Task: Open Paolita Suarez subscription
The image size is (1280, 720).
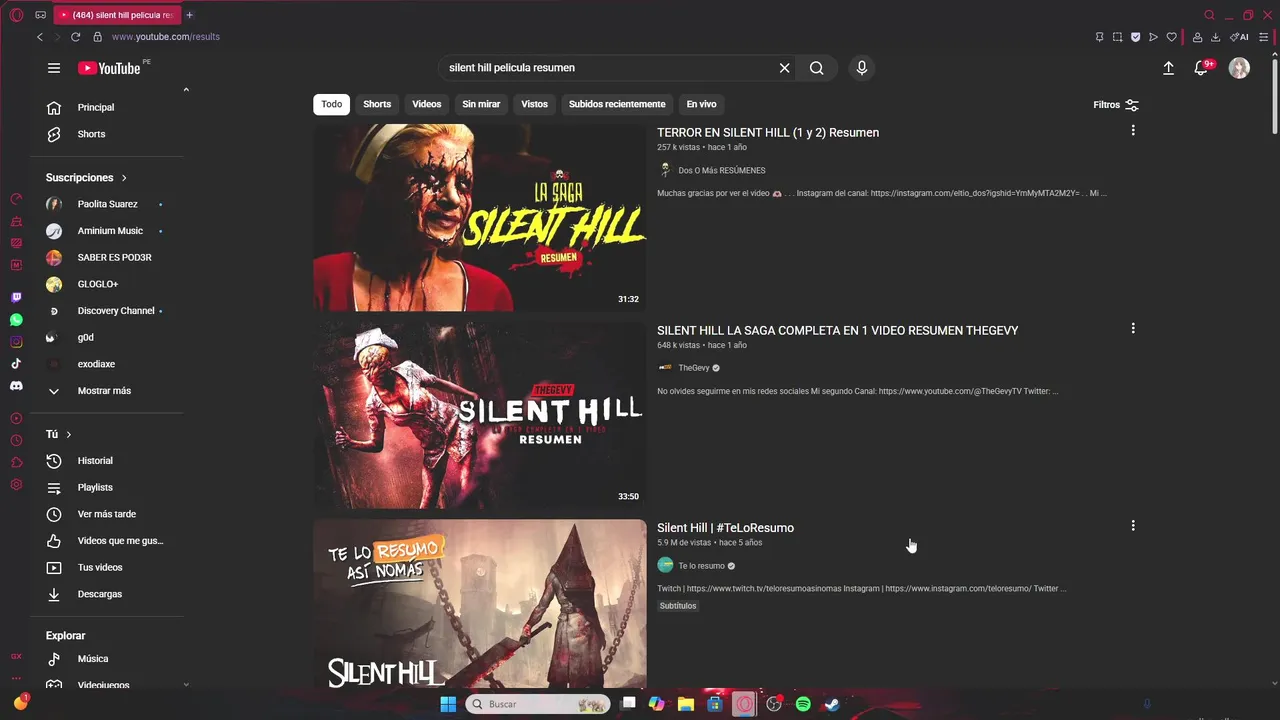Action: [x=108, y=204]
